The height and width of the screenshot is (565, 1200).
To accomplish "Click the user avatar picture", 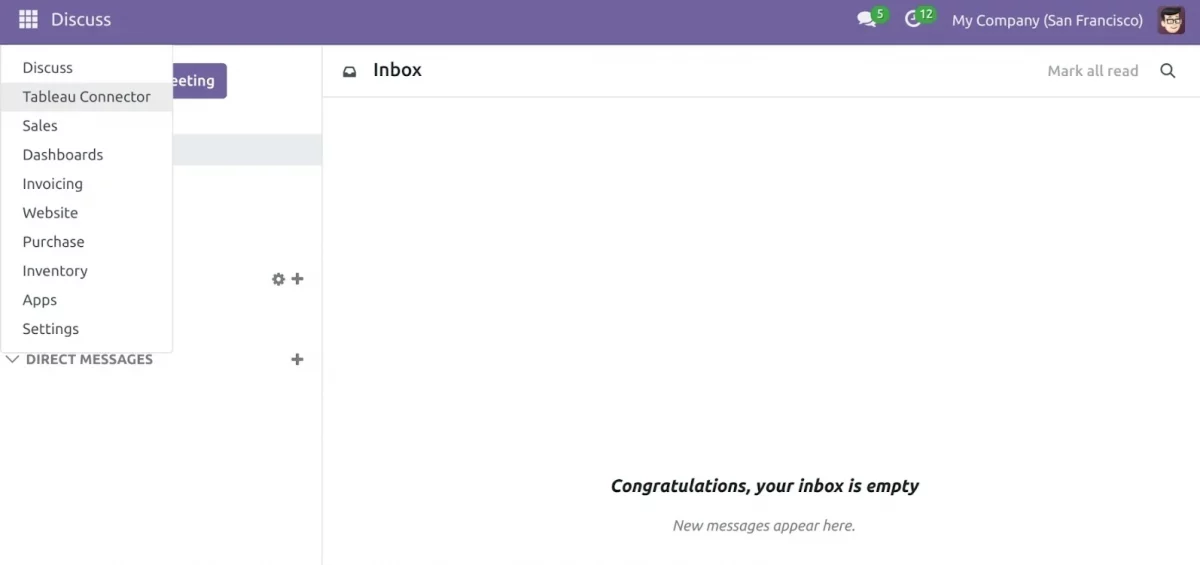I will [x=1171, y=20].
